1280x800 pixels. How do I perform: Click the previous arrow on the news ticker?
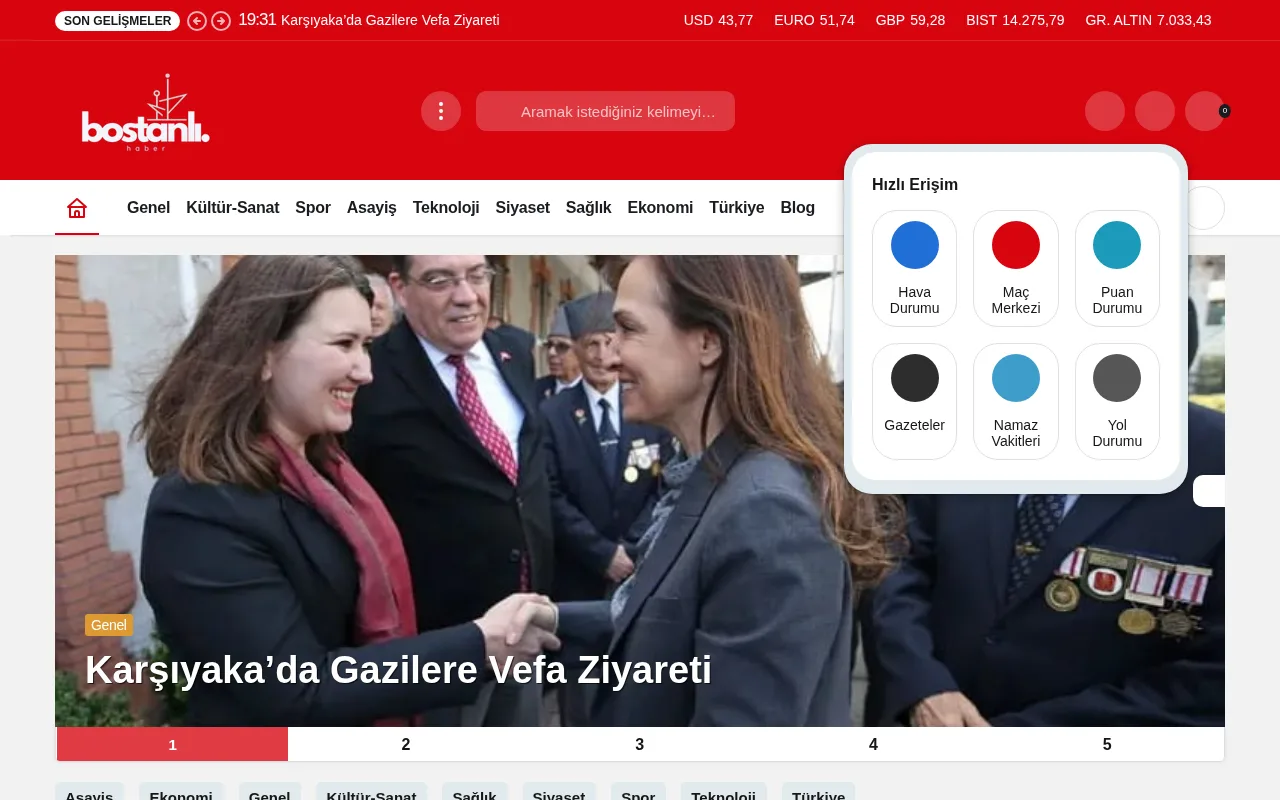click(x=197, y=20)
